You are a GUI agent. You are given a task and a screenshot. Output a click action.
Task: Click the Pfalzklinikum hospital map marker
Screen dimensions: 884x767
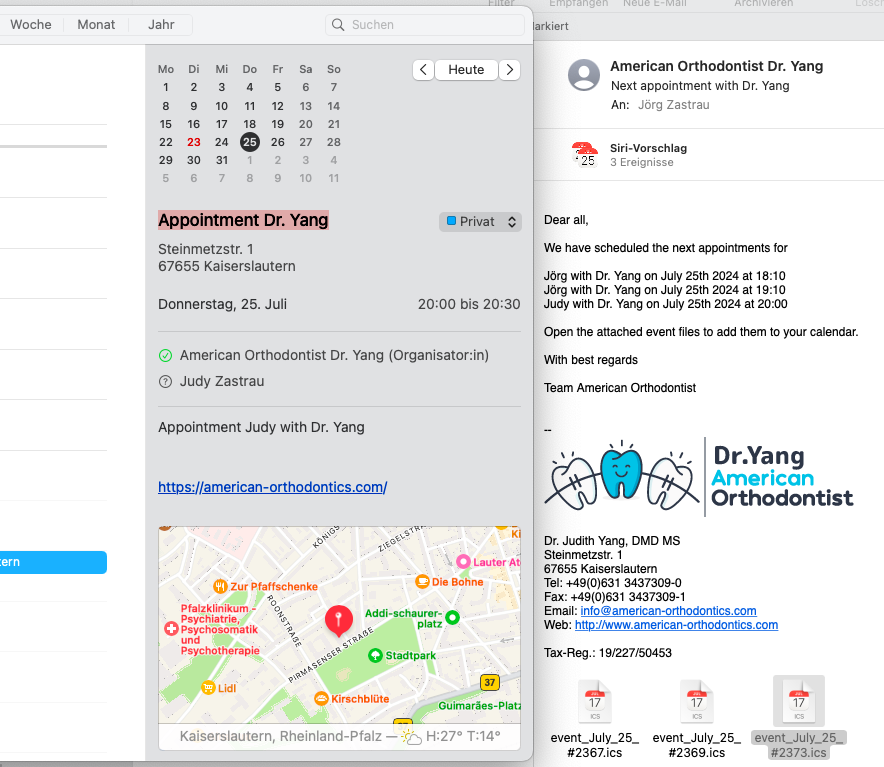[171, 629]
